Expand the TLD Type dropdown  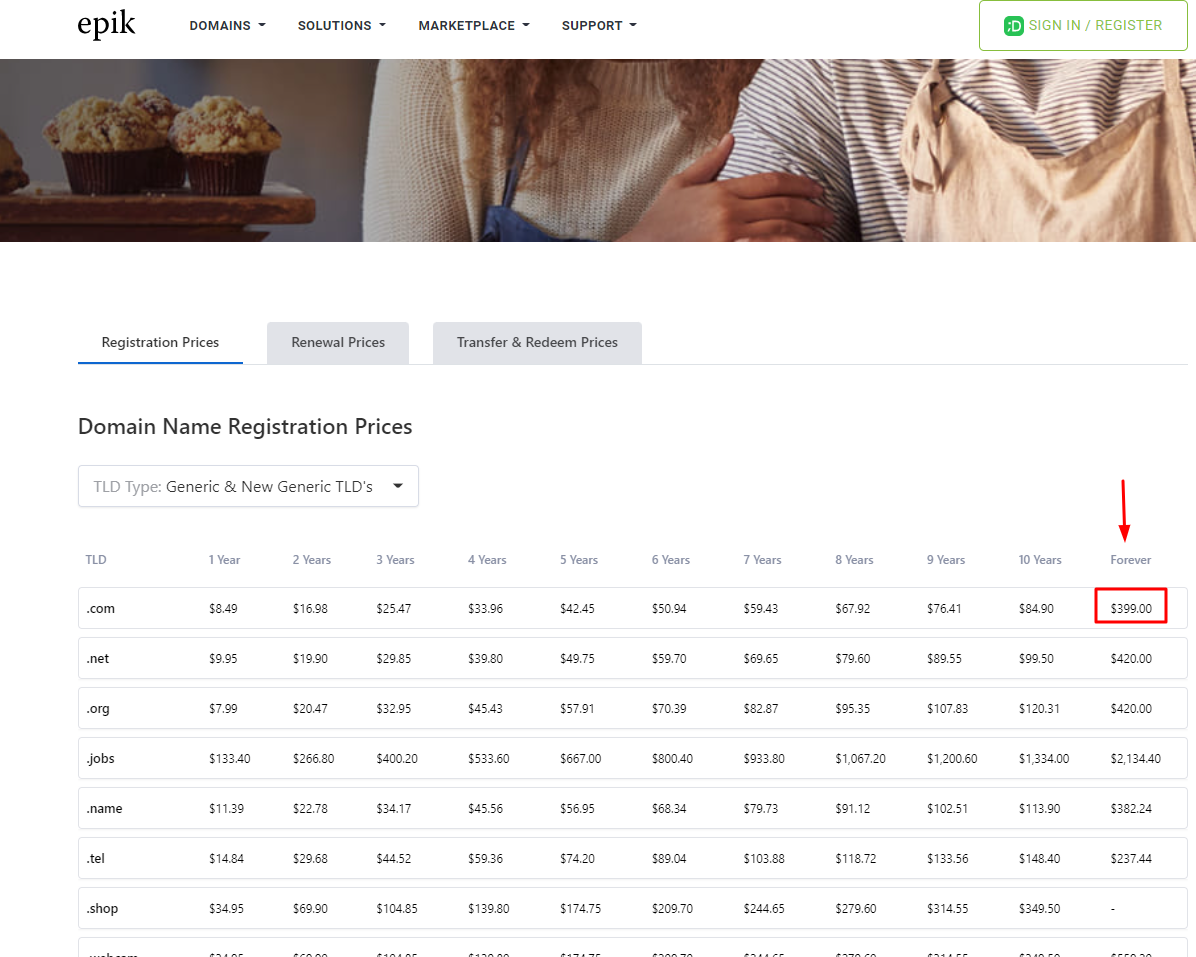point(248,486)
